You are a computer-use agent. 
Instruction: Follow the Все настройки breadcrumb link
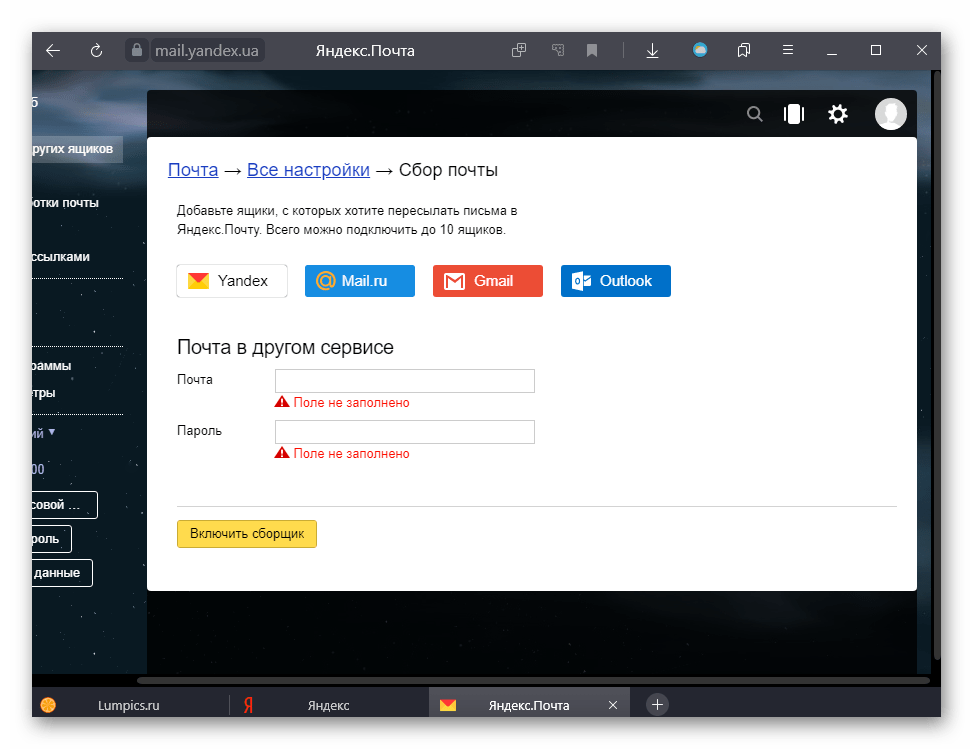308,170
